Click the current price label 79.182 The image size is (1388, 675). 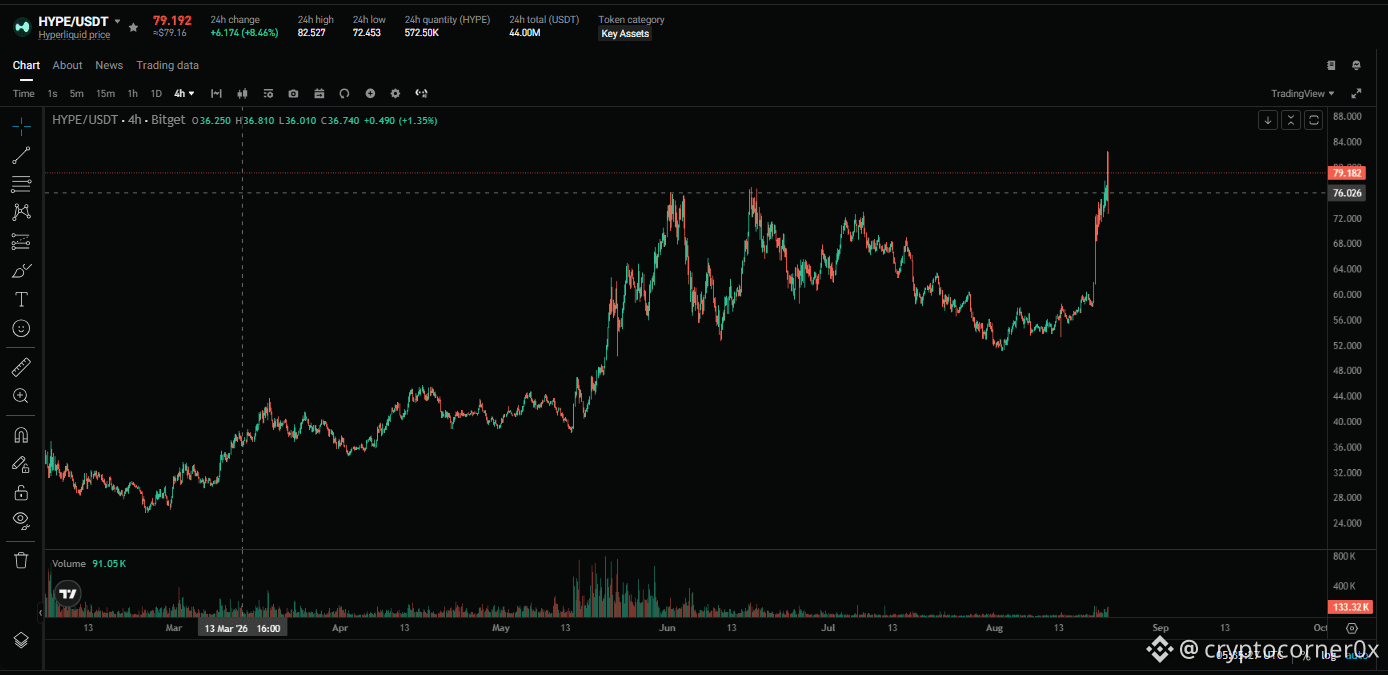pos(1347,173)
